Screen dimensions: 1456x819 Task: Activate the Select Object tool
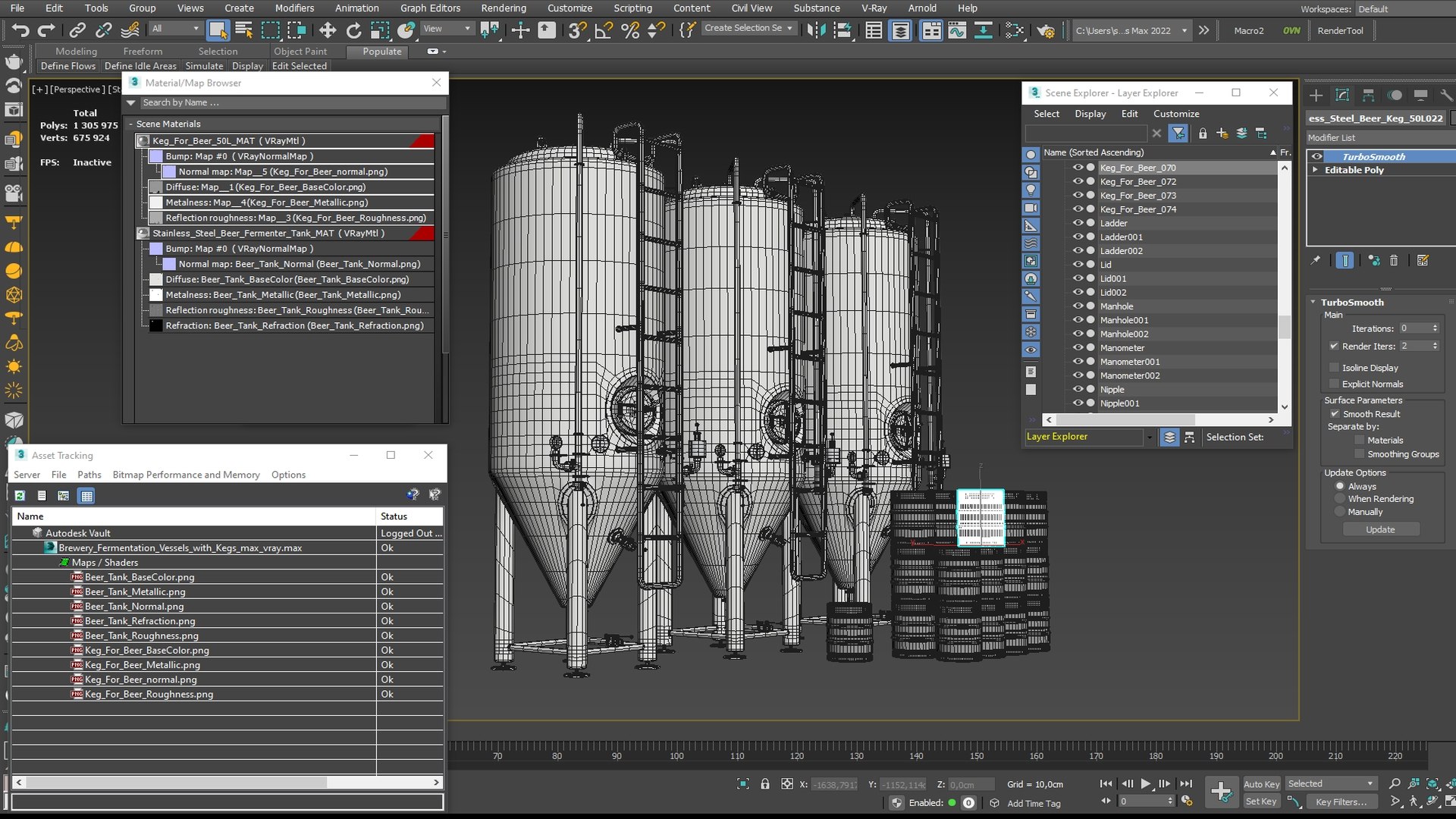click(x=218, y=30)
